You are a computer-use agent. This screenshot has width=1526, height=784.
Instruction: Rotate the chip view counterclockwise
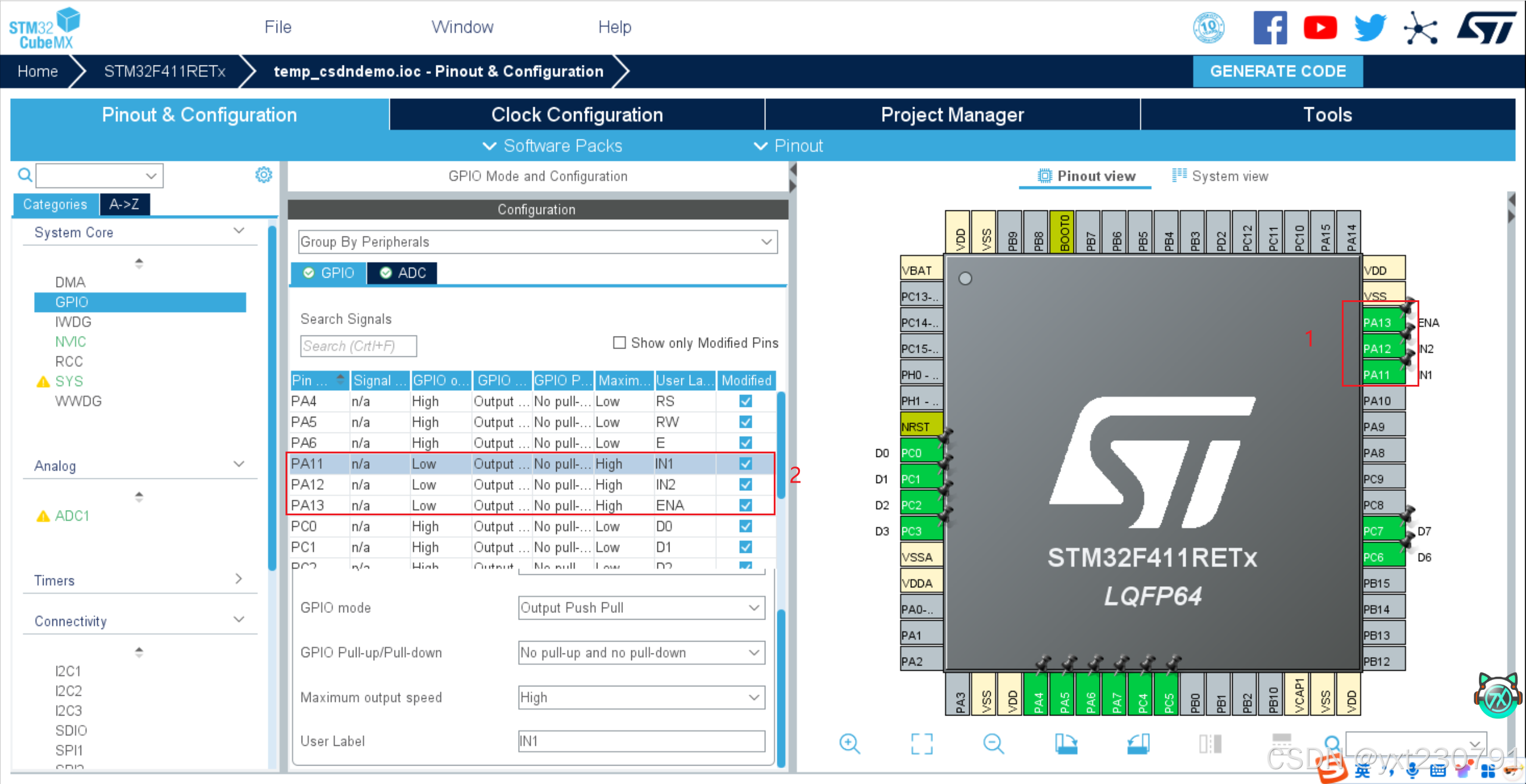tap(1138, 743)
